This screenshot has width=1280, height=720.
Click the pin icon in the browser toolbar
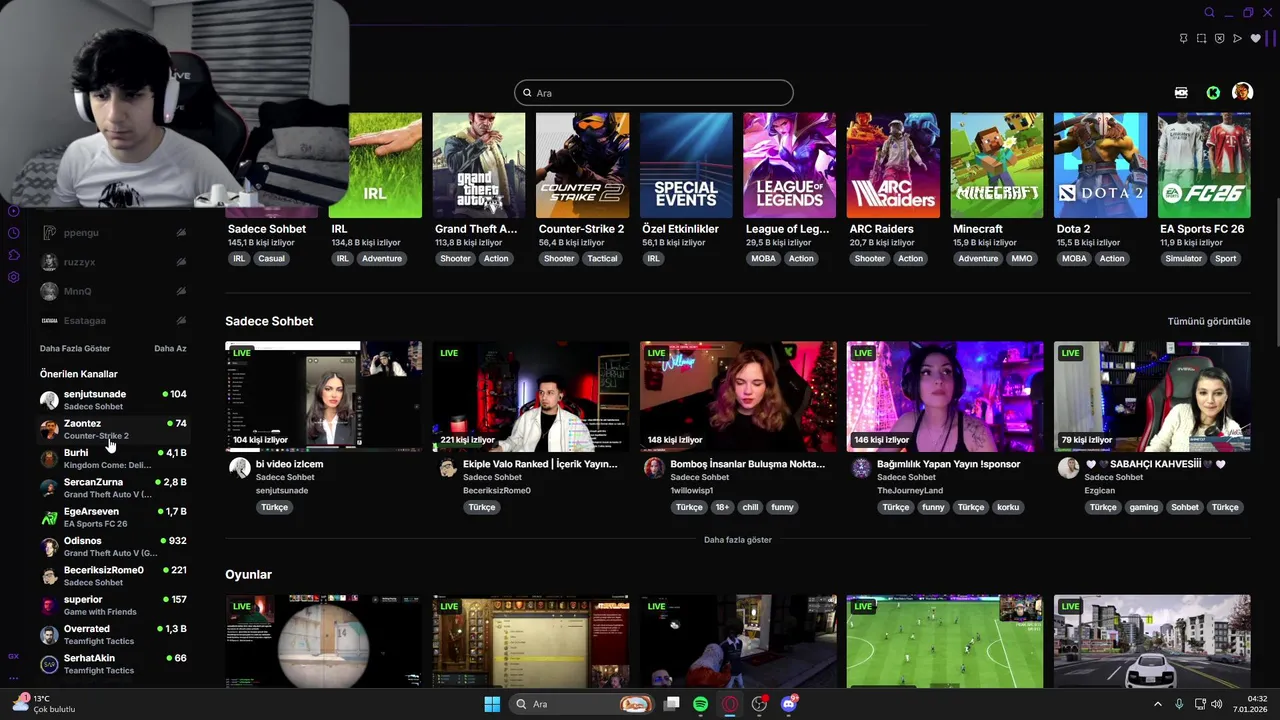pos(1183,39)
